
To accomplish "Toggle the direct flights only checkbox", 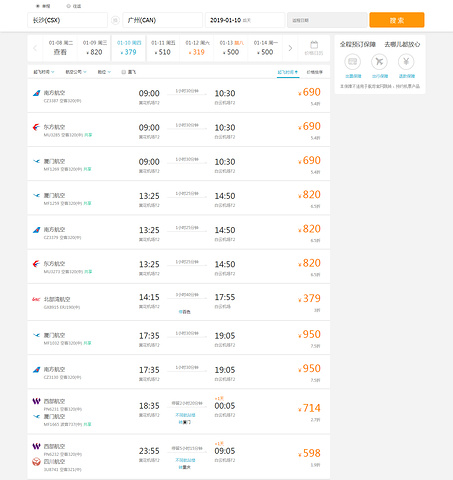I will click(124, 72).
